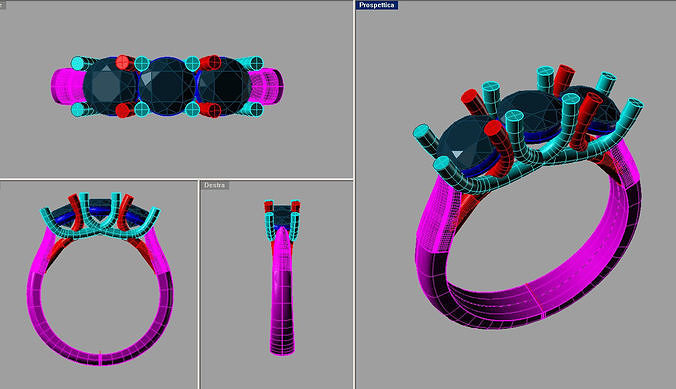Pick the cyan prongs in the Destra viewport
The width and height of the screenshot is (676, 389).
[282, 221]
